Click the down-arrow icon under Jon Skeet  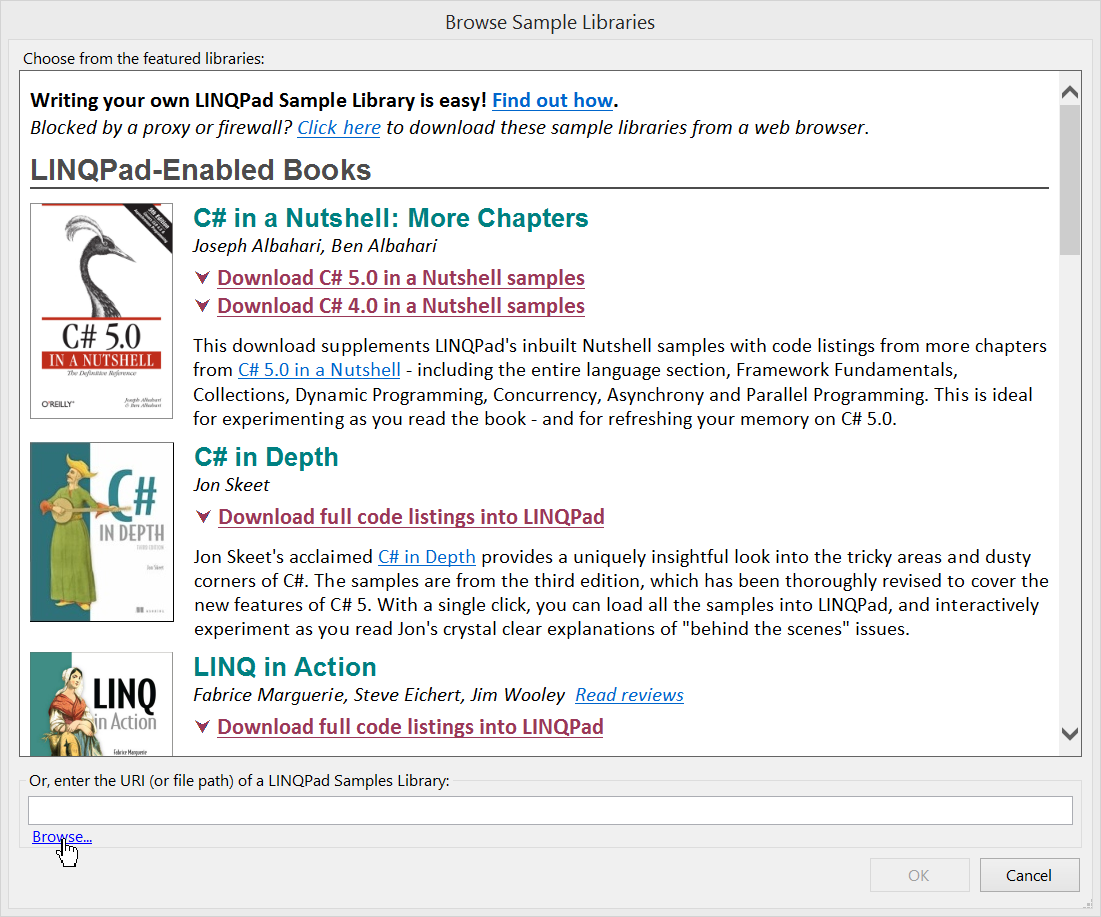click(x=203, y=517)
